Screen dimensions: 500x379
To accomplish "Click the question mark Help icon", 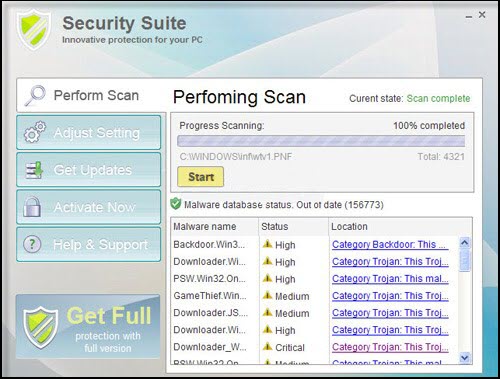I will click(x=32, y=244).
